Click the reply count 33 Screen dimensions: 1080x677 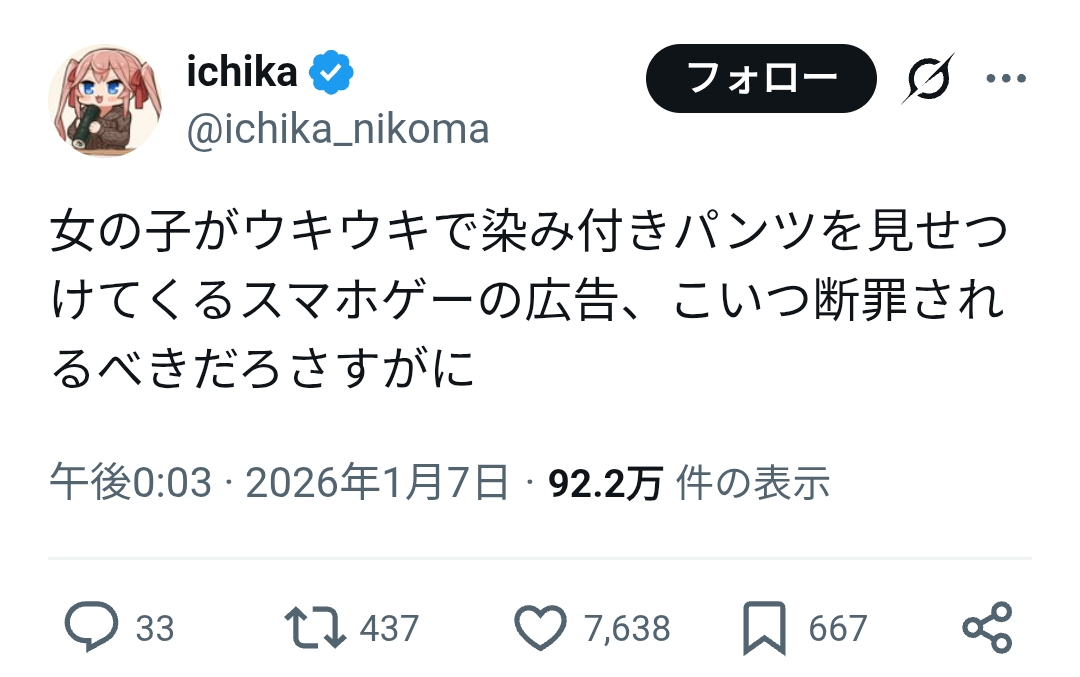pyautogui.click(x=154, y=628)
